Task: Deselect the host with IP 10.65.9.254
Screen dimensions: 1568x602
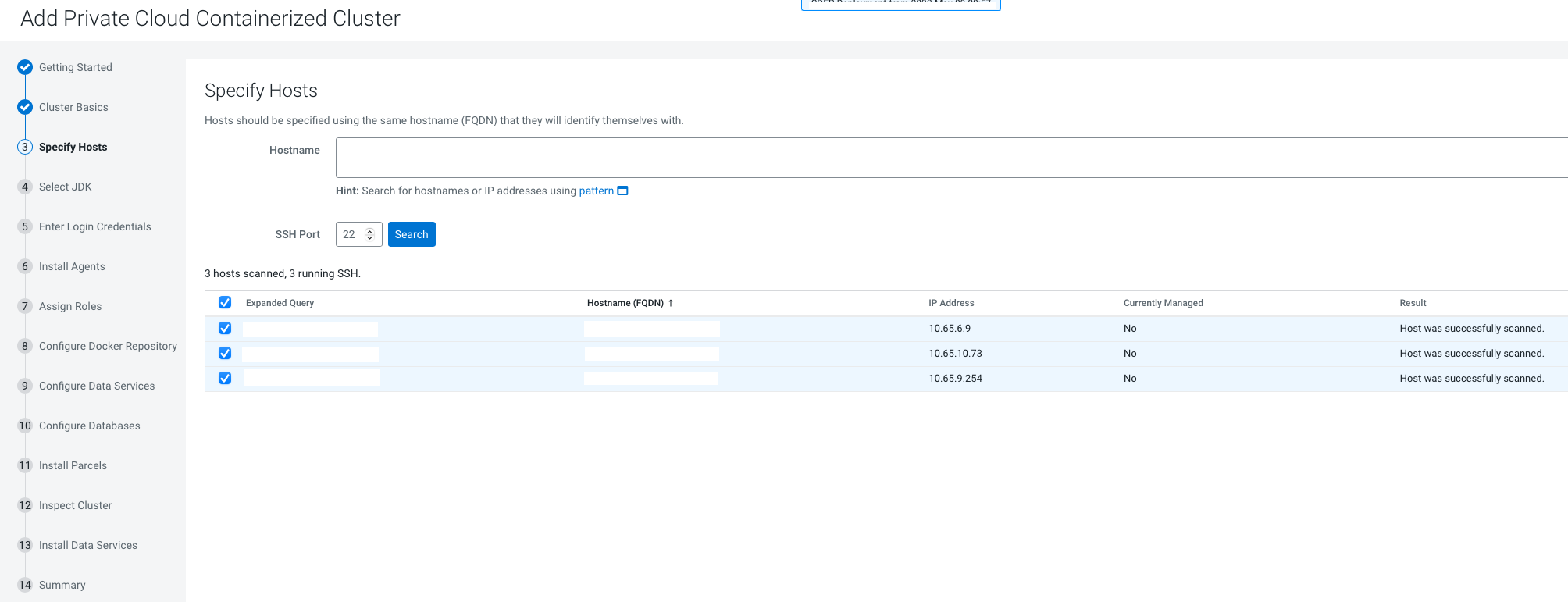Action: click(x=225, y=378)
